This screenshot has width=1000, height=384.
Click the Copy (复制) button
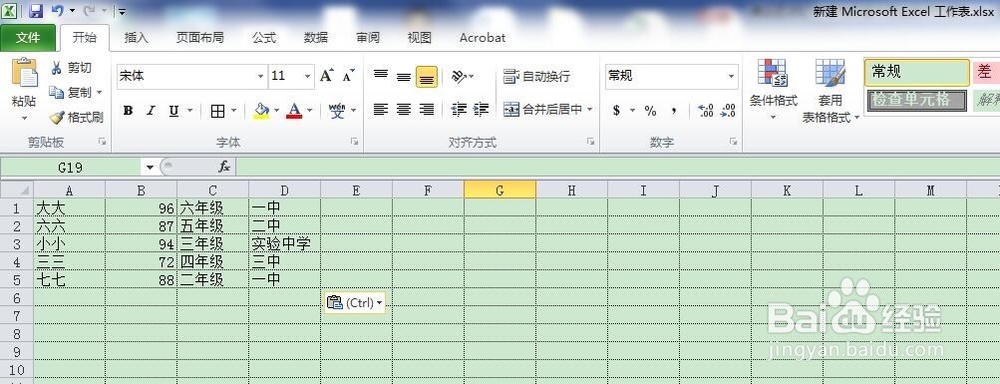click(x=71, y=92)
